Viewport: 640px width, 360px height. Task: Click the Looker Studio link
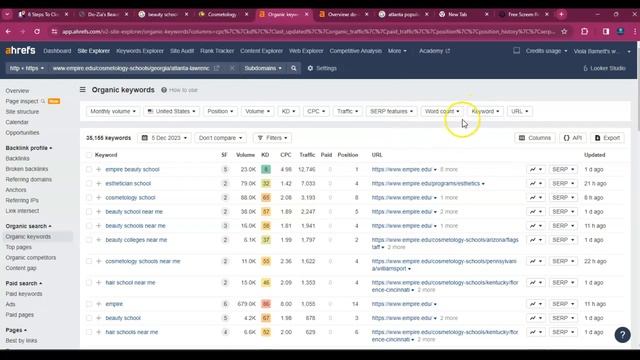(604, 68)
